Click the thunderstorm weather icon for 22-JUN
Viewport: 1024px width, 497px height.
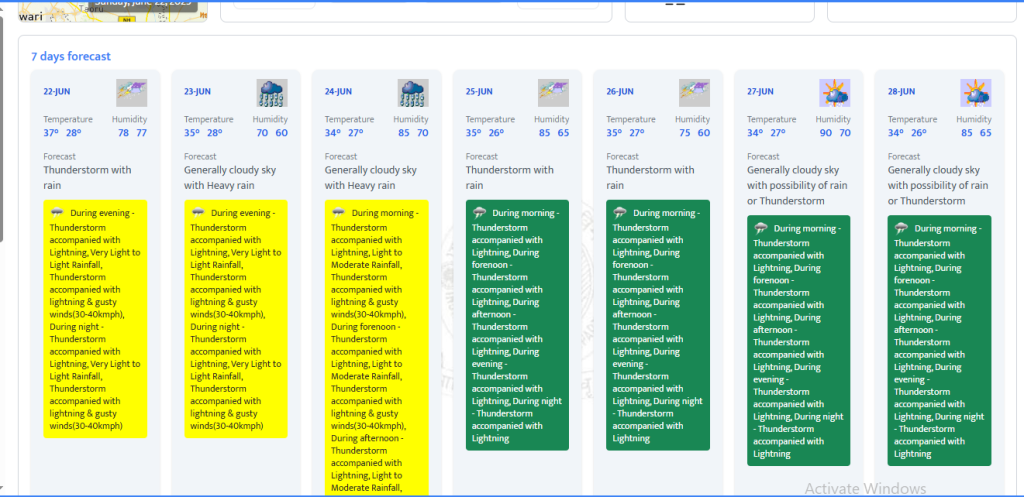[x=131, y=93]
